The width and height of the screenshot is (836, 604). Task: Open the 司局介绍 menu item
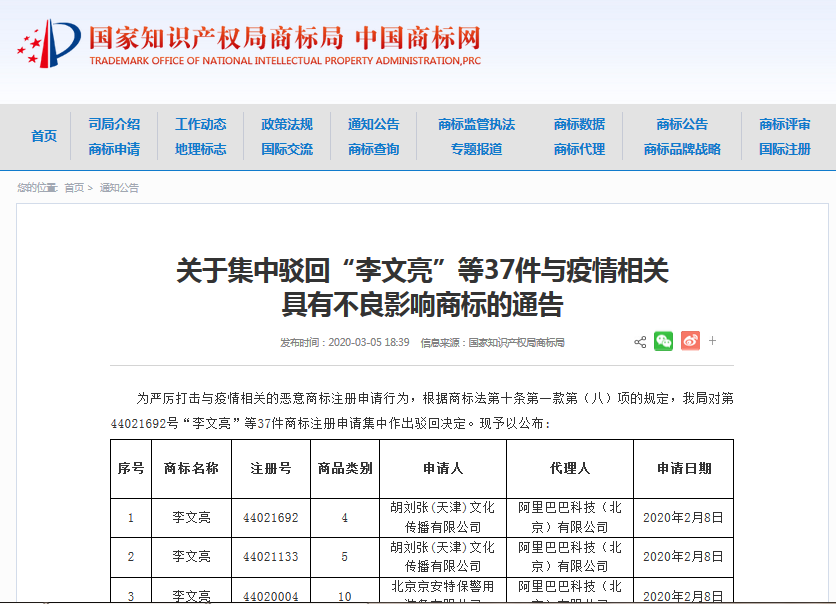pyautogui.click(x=114, y=124)
